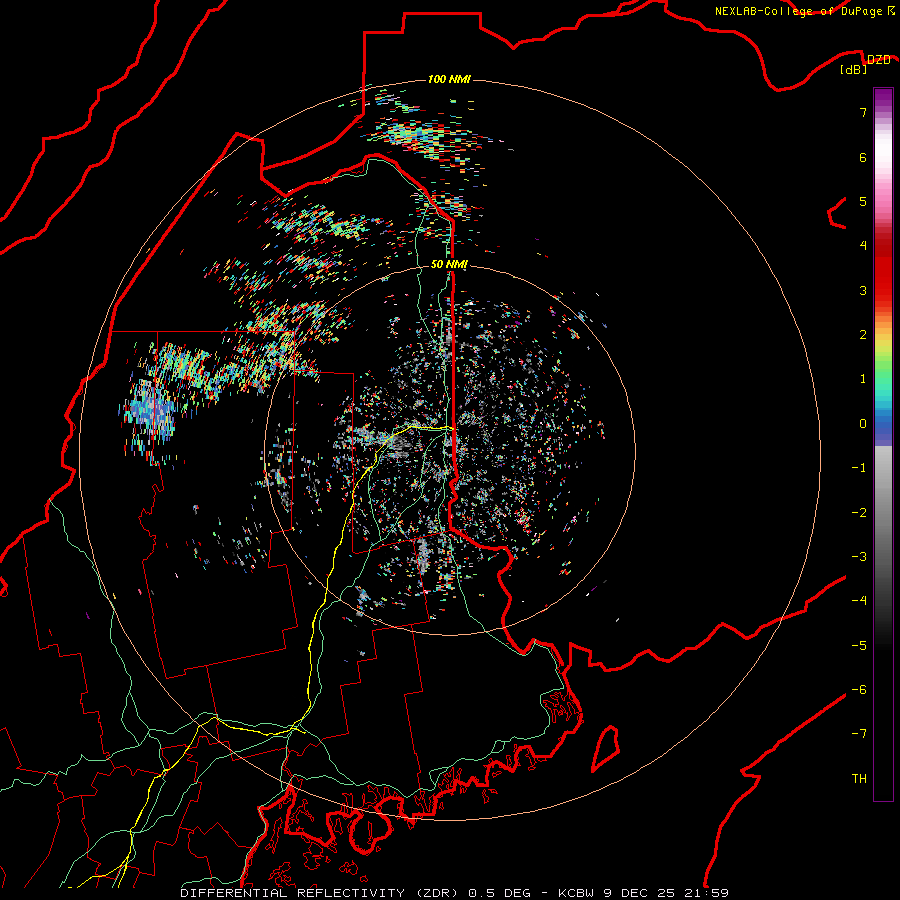Click the 3 tick label on color scale

tap(863, 290)
